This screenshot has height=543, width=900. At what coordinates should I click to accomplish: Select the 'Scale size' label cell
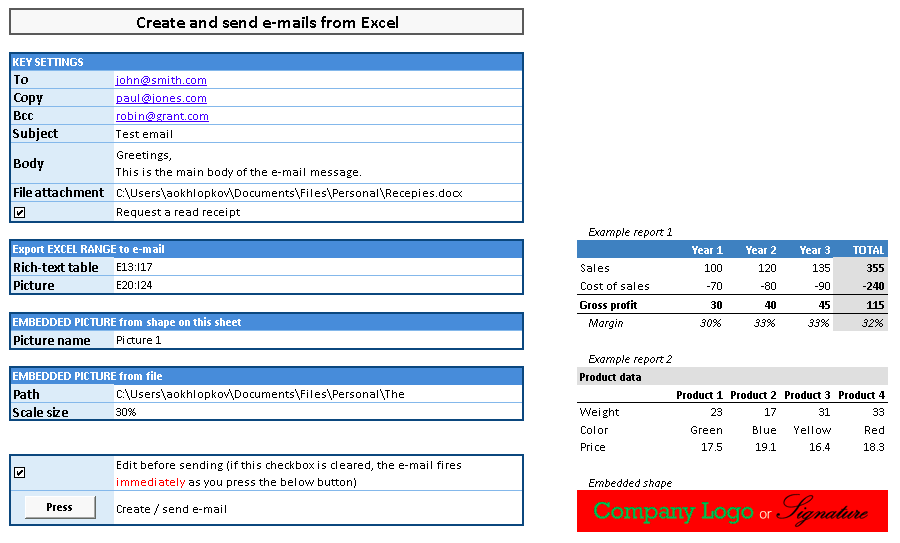(62, 412)
